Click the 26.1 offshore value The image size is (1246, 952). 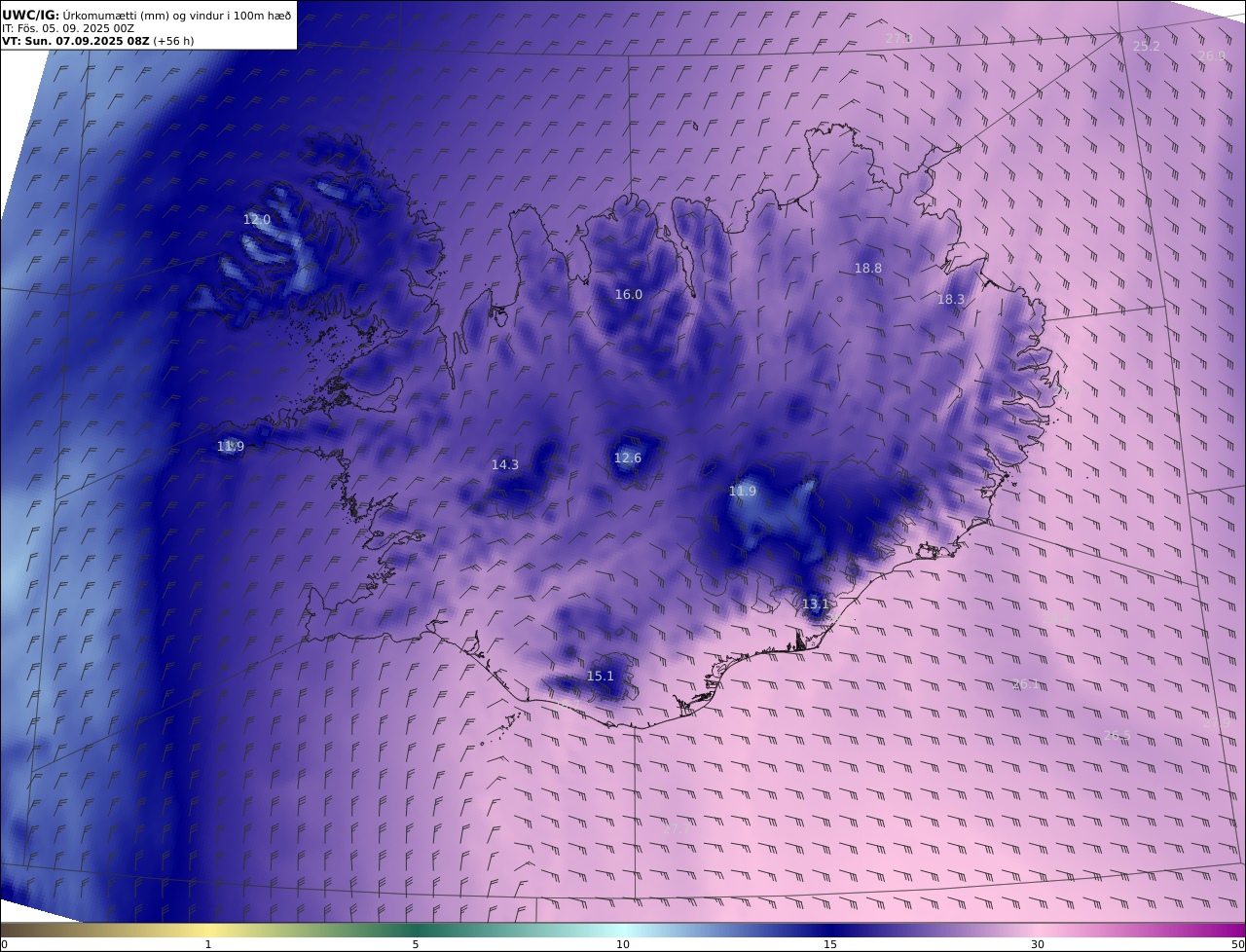click(x=1026, y=684)
